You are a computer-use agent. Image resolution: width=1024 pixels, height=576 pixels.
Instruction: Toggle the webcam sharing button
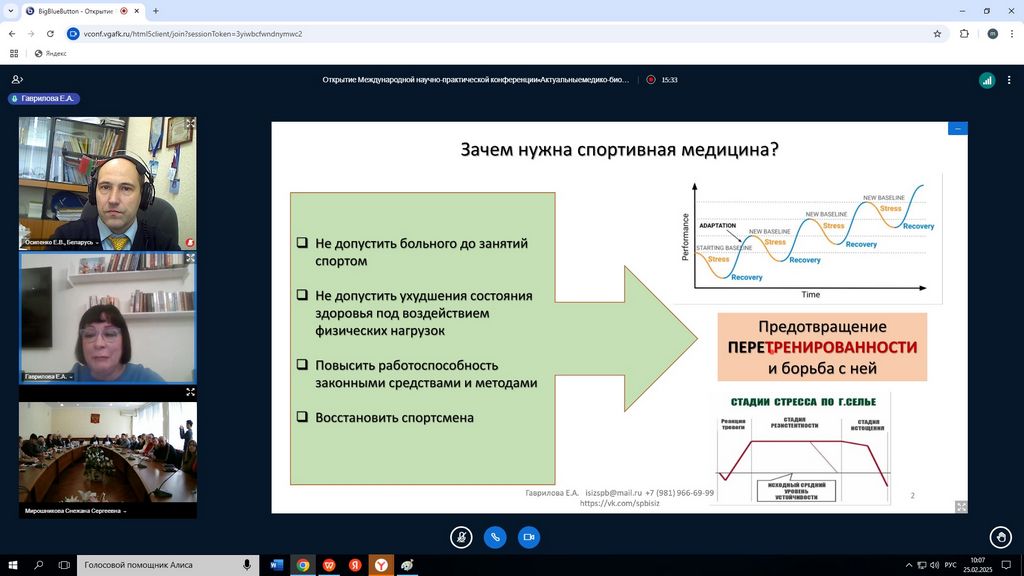click(529, 537)
